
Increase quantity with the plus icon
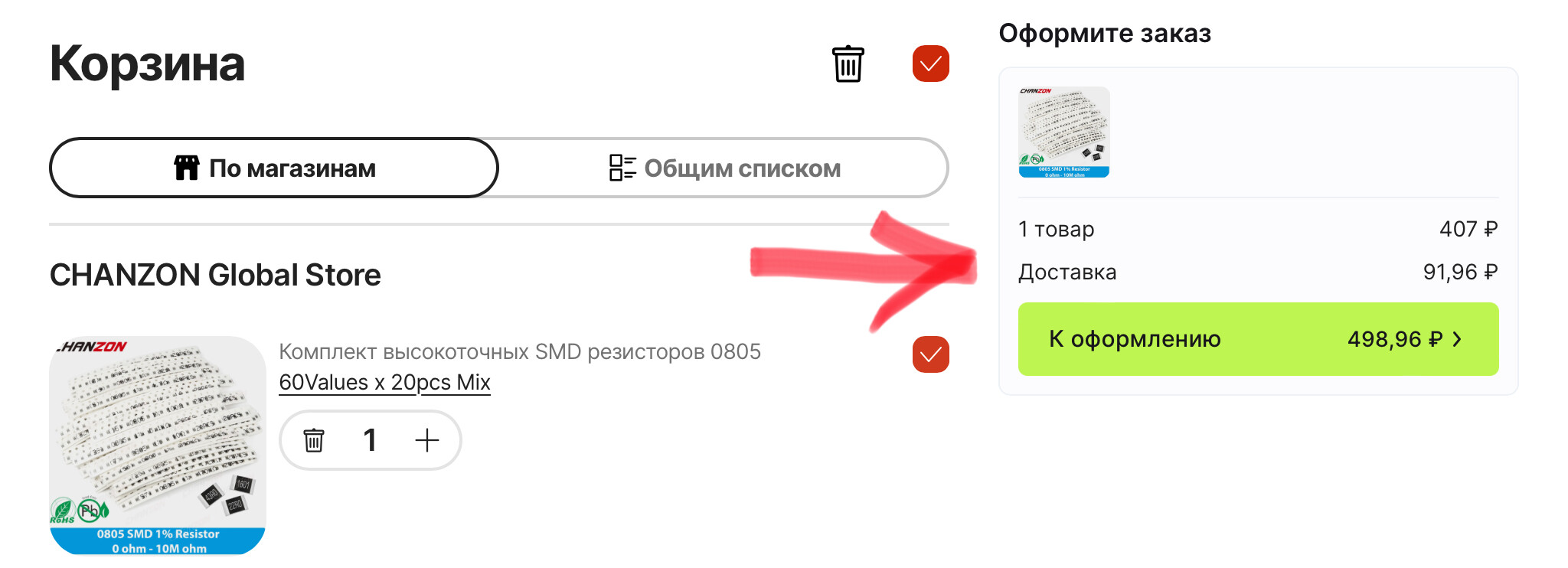click(426, 440)
